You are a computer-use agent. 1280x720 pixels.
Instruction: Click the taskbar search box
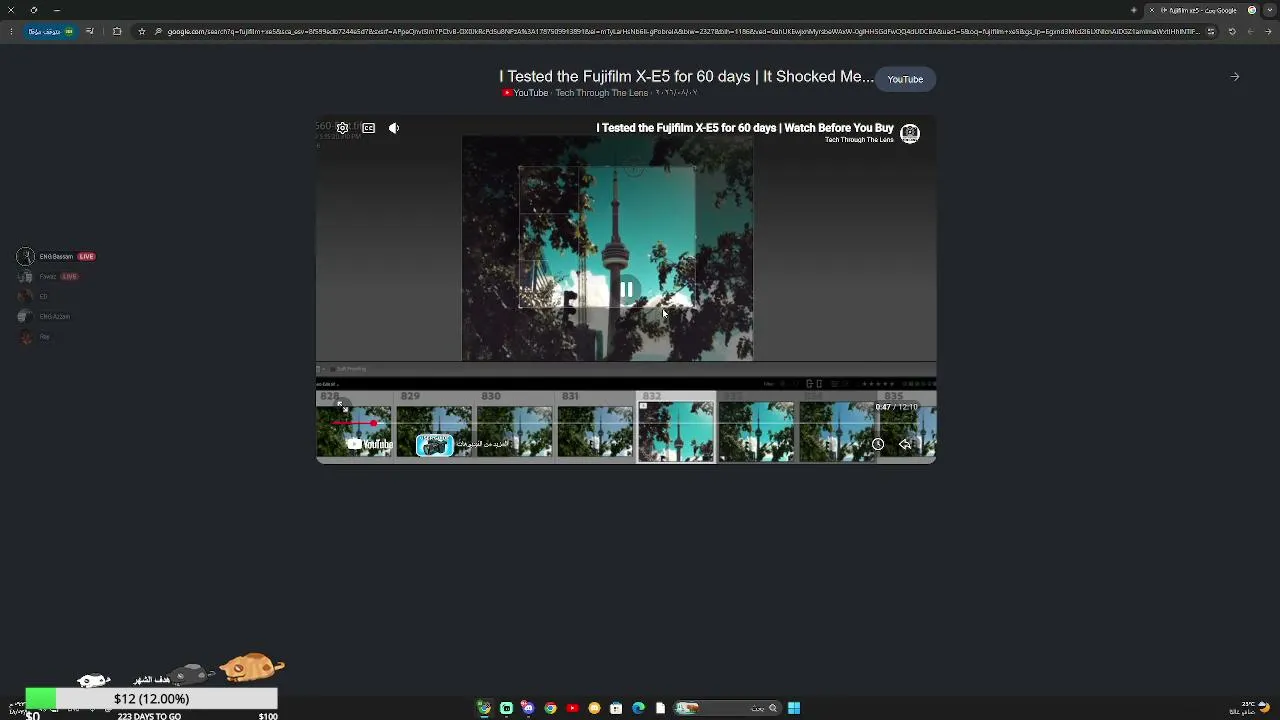point(727,708)
